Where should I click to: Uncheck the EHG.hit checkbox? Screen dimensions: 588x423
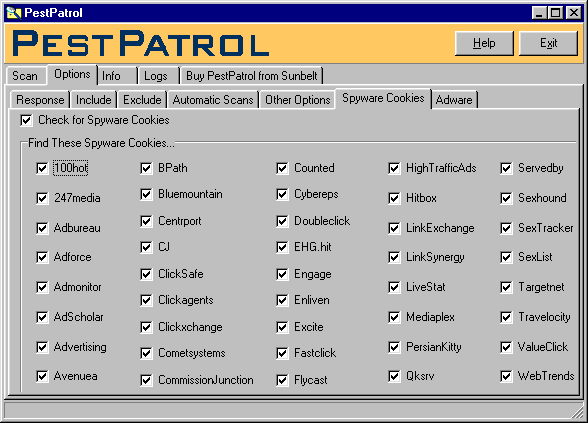[282, 247]
